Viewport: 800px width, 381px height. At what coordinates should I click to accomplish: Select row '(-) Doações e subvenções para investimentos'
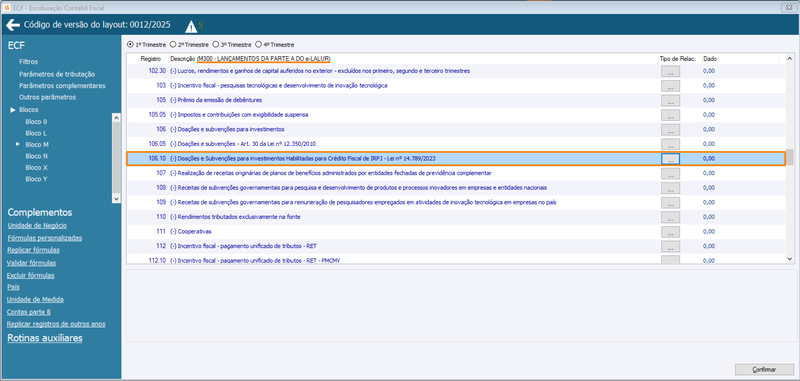pos(456,129)
